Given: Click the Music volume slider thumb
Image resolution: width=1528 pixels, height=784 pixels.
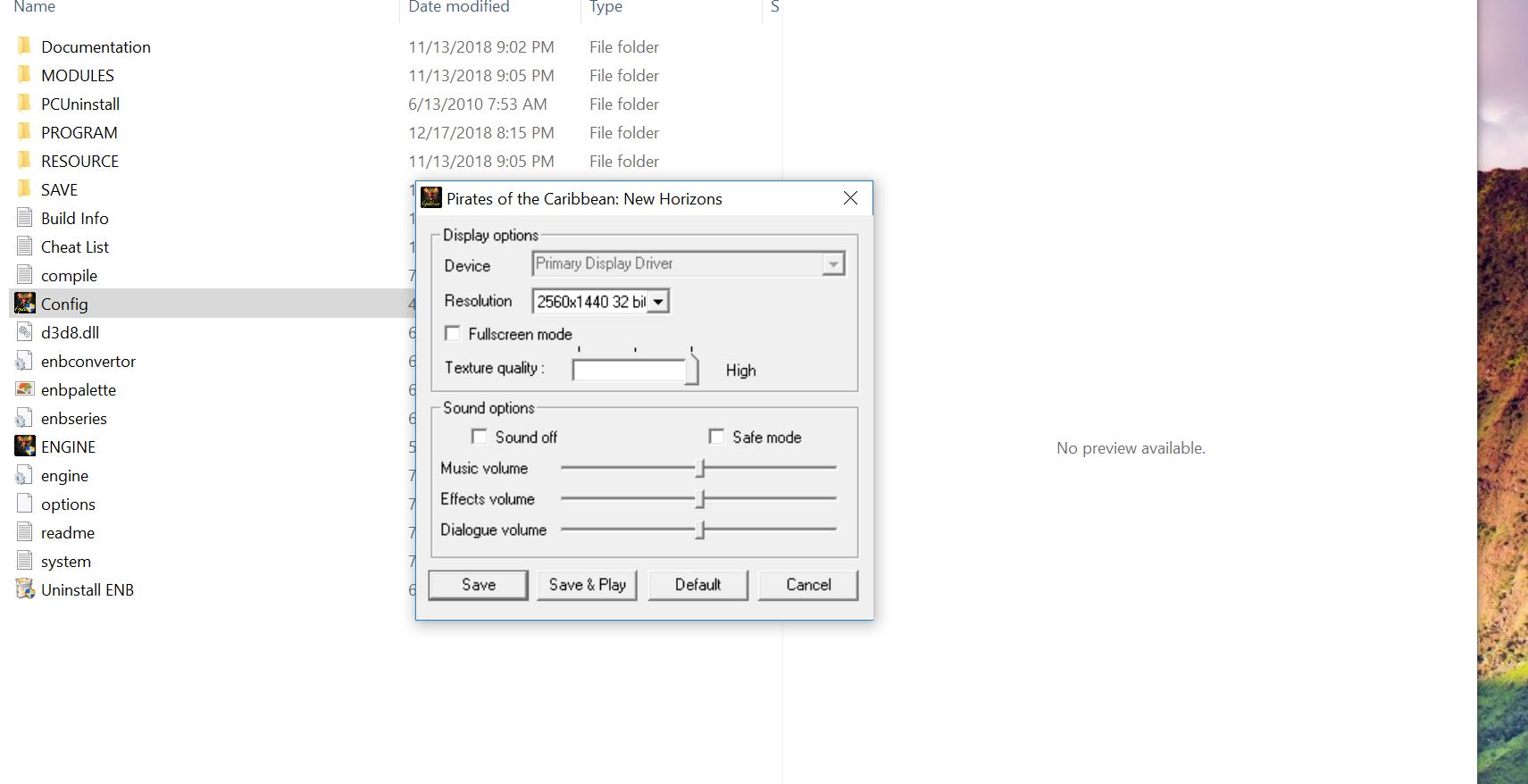Looking at the screenshot, I should coord(701,468).
